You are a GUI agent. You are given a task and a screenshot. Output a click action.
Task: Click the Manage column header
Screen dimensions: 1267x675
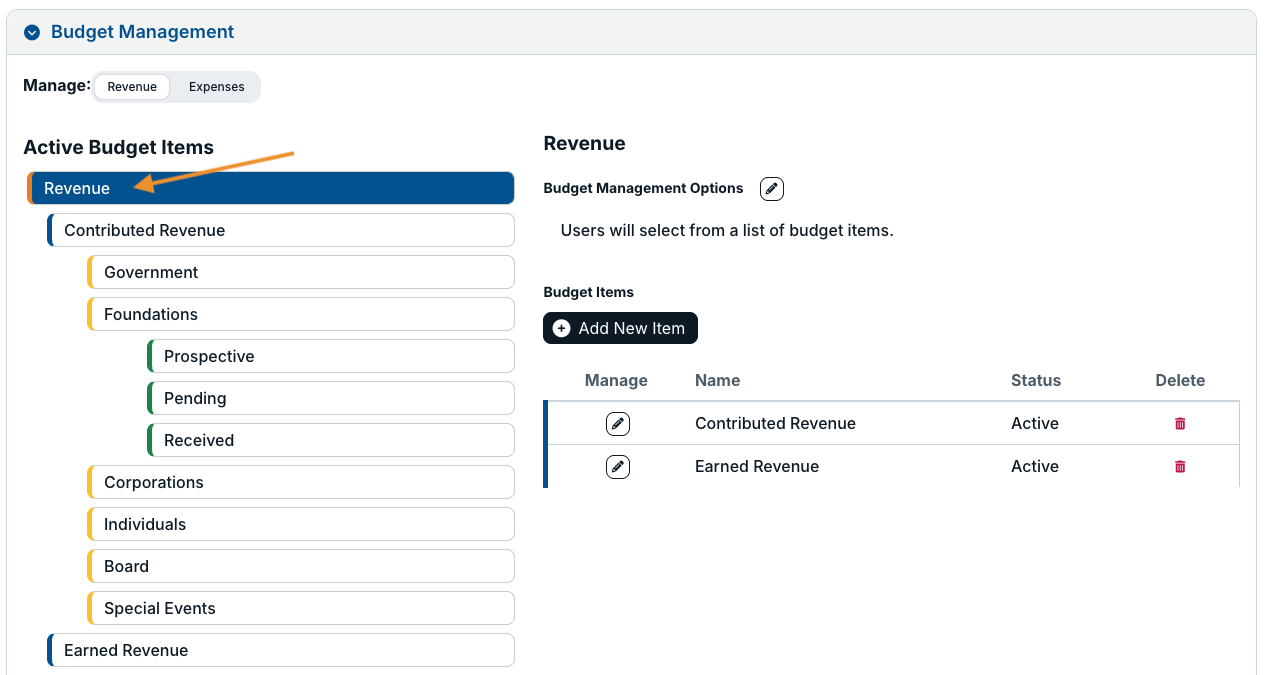coord(616,380)
